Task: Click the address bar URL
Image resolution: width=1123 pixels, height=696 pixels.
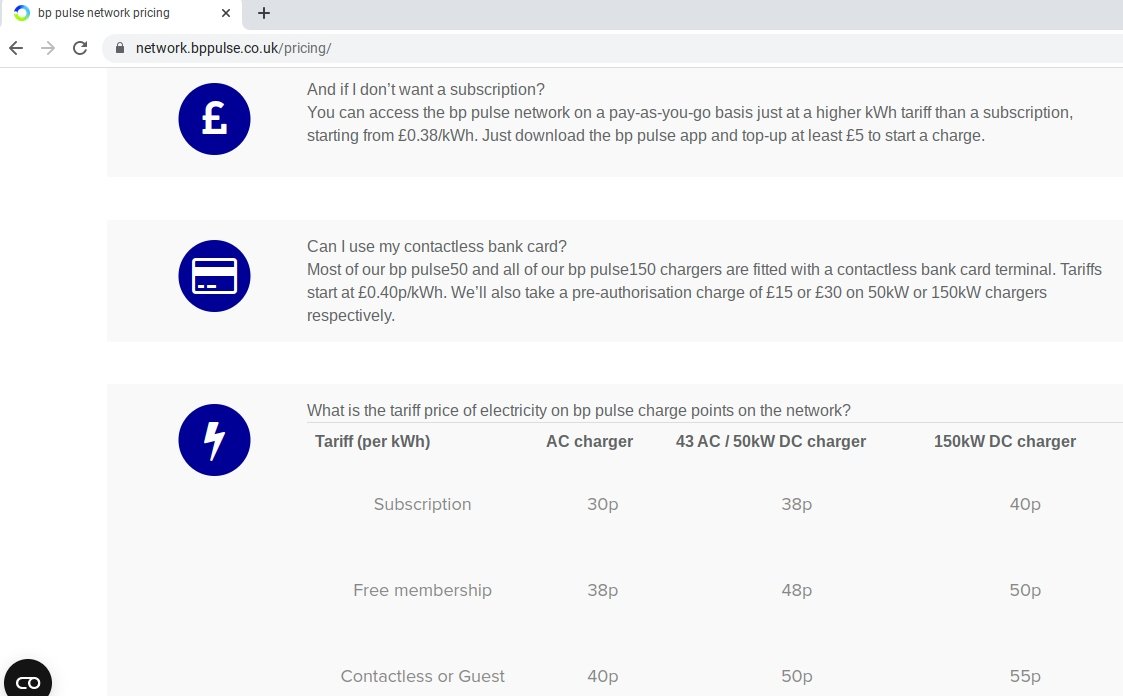Action: (x=233, y=48)
